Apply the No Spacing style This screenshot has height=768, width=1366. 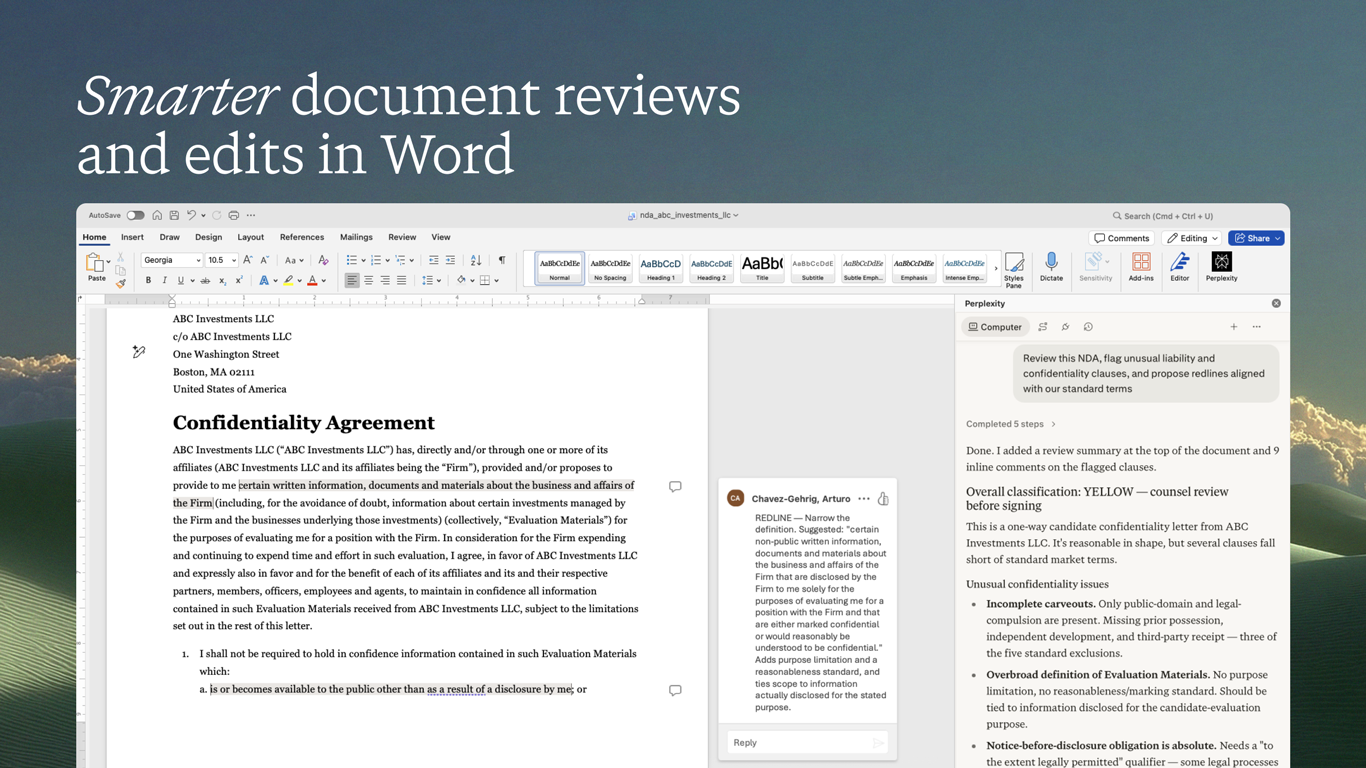point(610,267)
